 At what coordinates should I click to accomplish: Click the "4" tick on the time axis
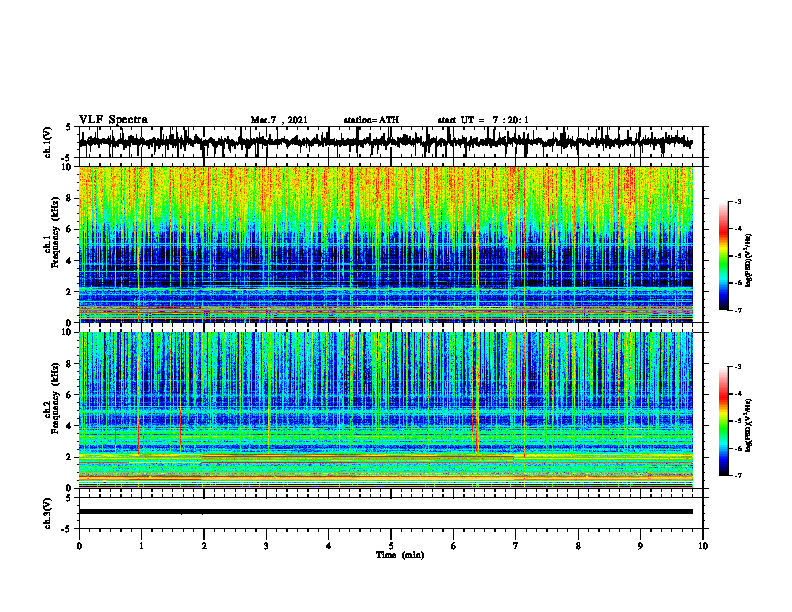[x=329, y=546]
